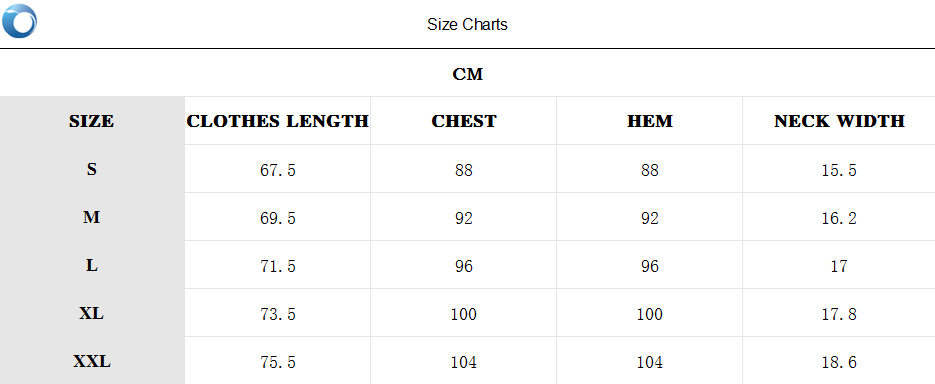Click the 71.5 clothes length value
Image resolution: width=935 pixels, height=384 pixels.
(278, 267)
